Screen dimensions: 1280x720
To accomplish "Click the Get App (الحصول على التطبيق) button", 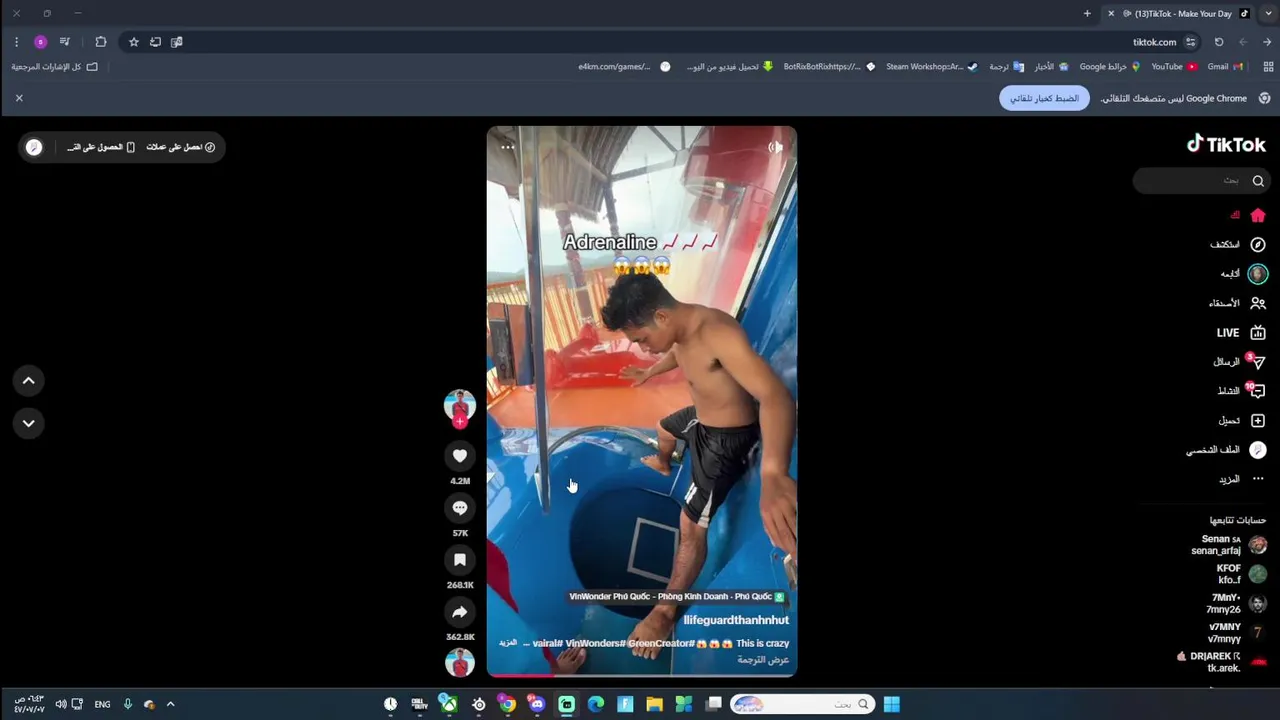I will (101, 147).
